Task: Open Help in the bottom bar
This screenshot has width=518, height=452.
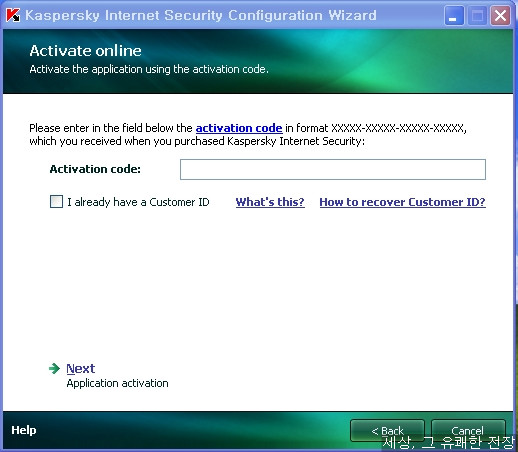Action: click(x=24, y=430)
